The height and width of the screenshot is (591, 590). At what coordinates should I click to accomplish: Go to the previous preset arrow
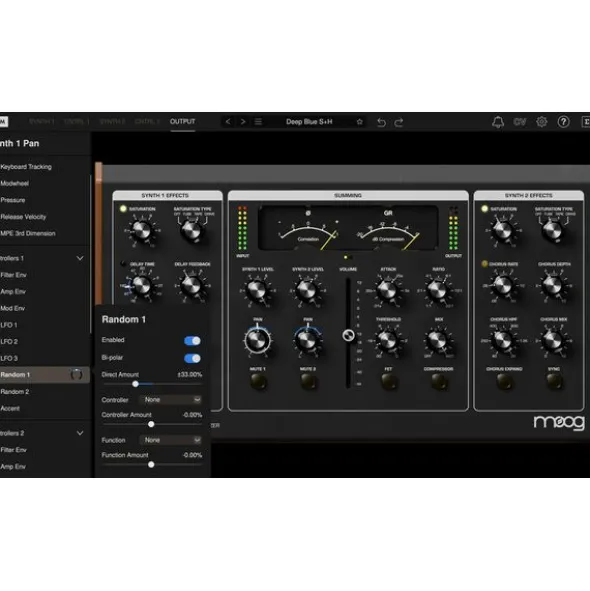[x=228, y=122]
